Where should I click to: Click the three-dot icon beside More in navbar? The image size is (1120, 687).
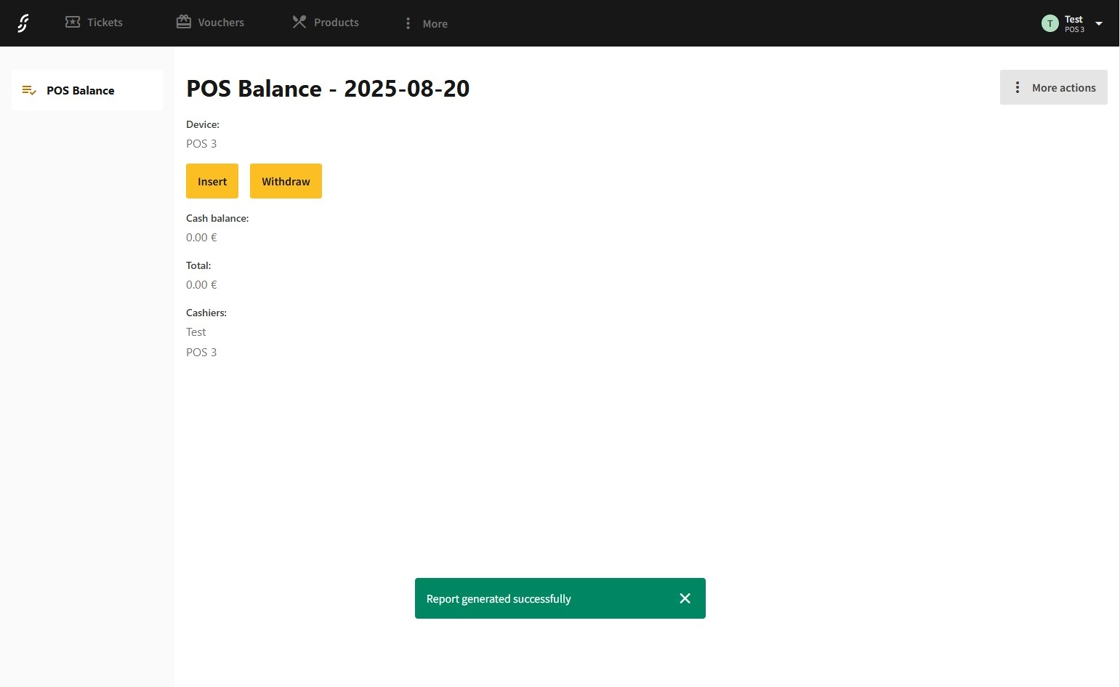click(x=408, y=23)
